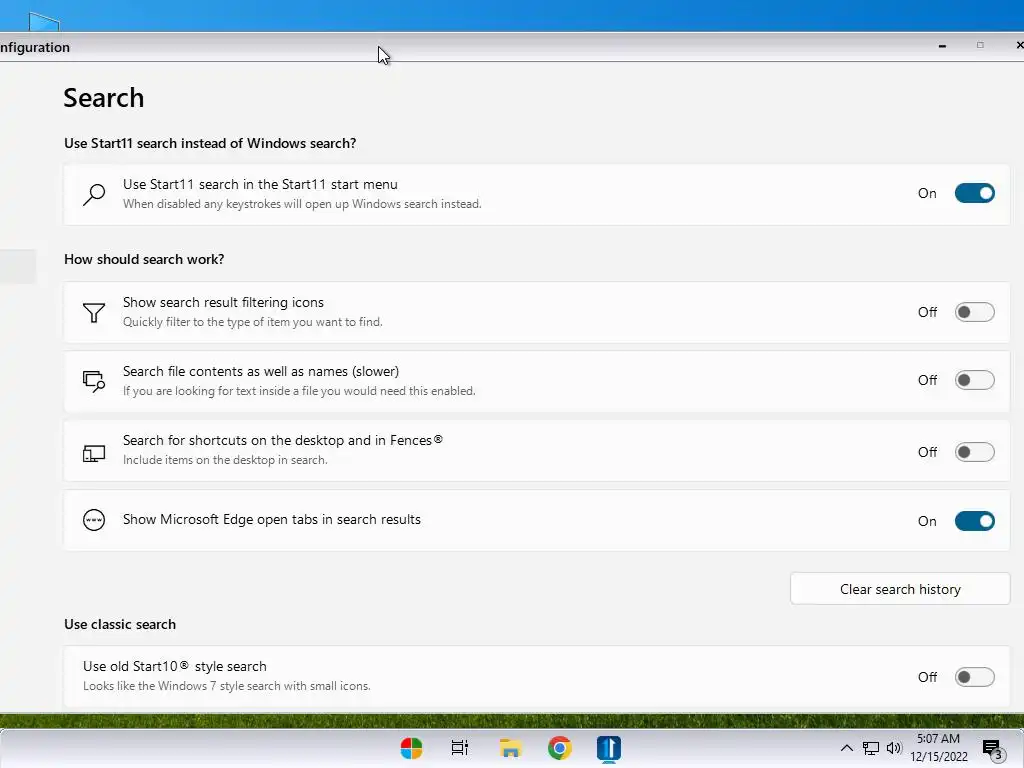Click the network icon in system tray

pos(871,748)
